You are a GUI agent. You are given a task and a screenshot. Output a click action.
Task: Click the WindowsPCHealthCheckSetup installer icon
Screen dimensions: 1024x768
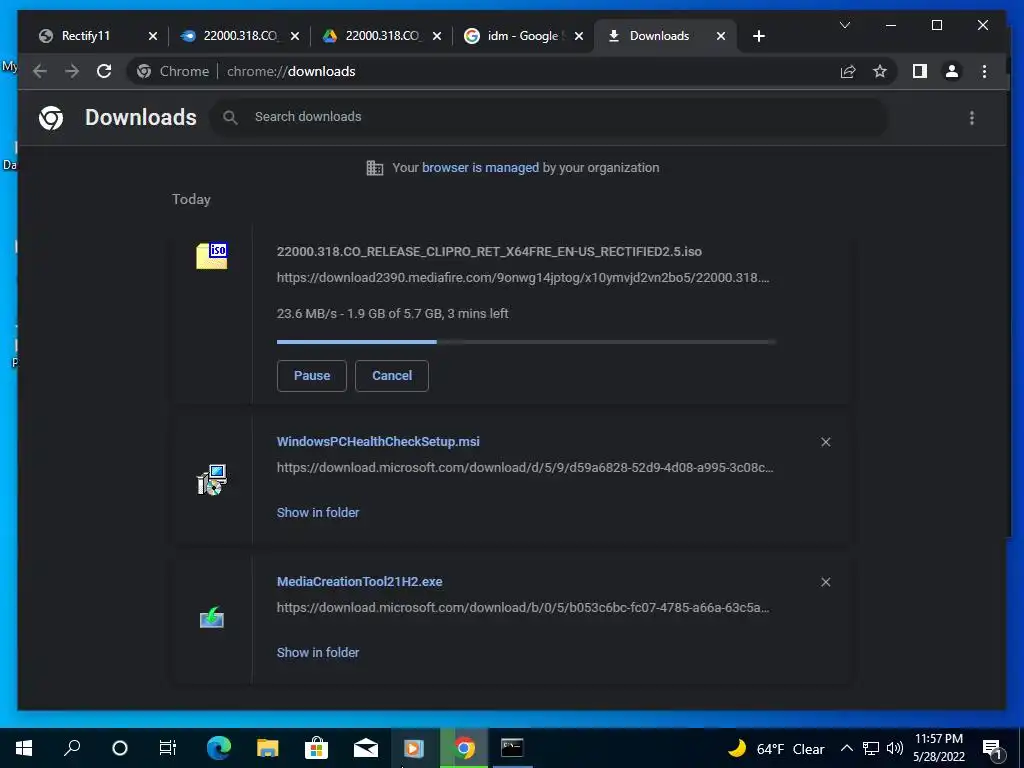pos(212,480)
